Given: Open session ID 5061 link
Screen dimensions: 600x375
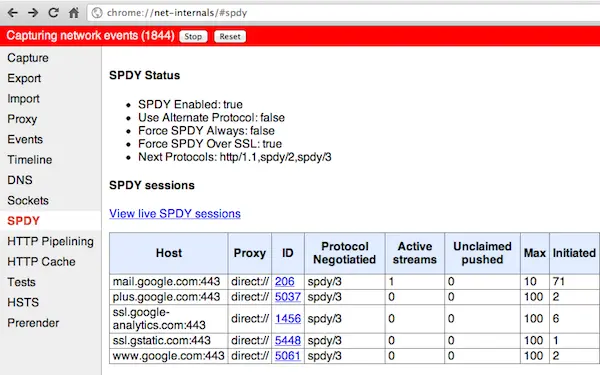Looking at the screenshot, I should tap(288, 355).
